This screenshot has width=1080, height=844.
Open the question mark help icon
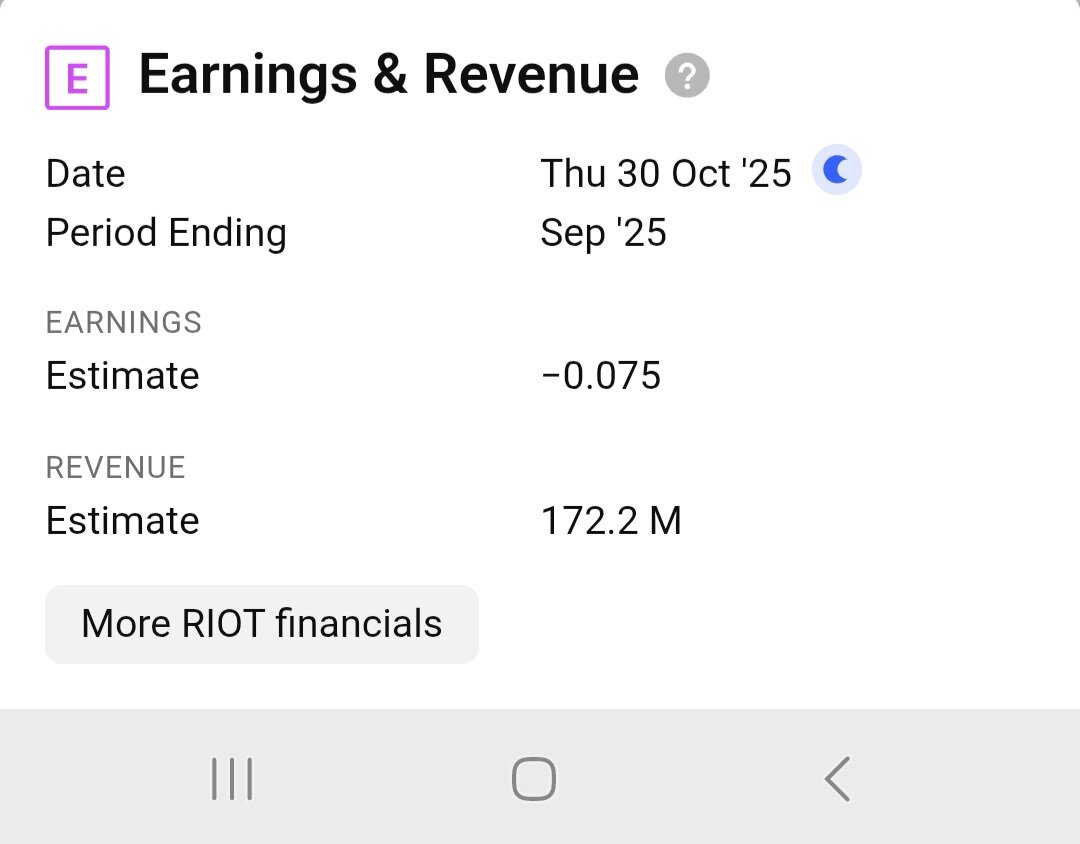(x=687, y=77)
